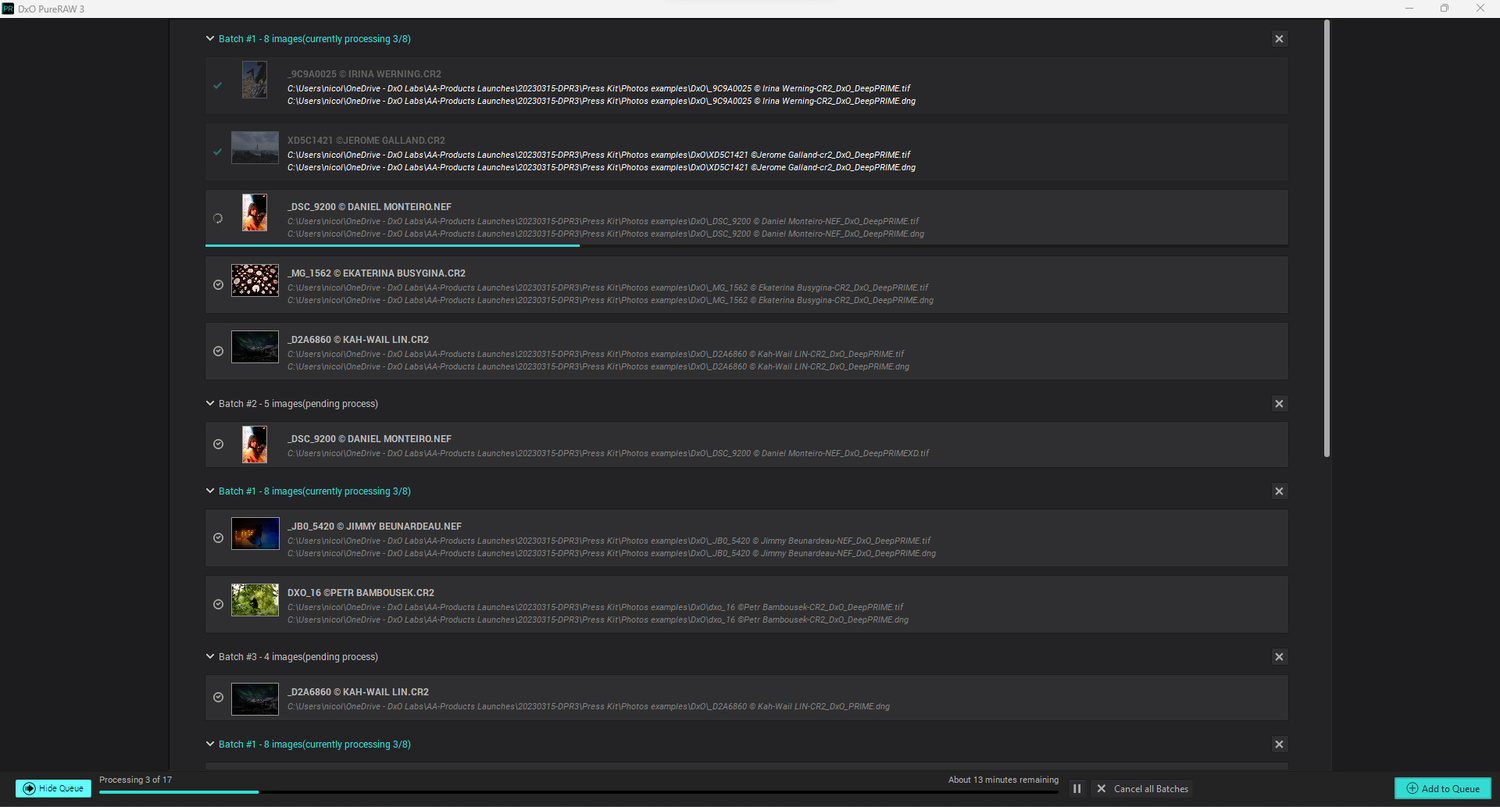Remove Batch #3 with its X button
1500x807 pixels.
1279,657
